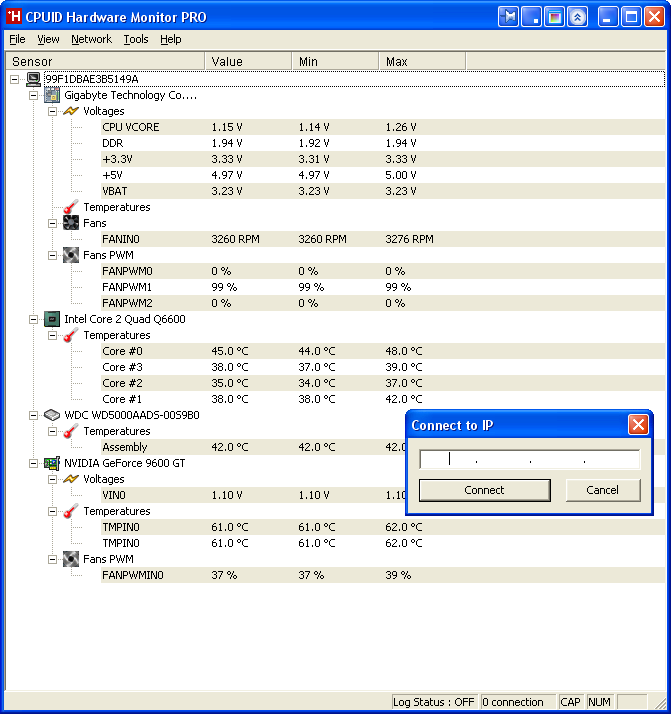
Task: Click the Log Status : OFF status bar entry
Action: coord(433,702)
